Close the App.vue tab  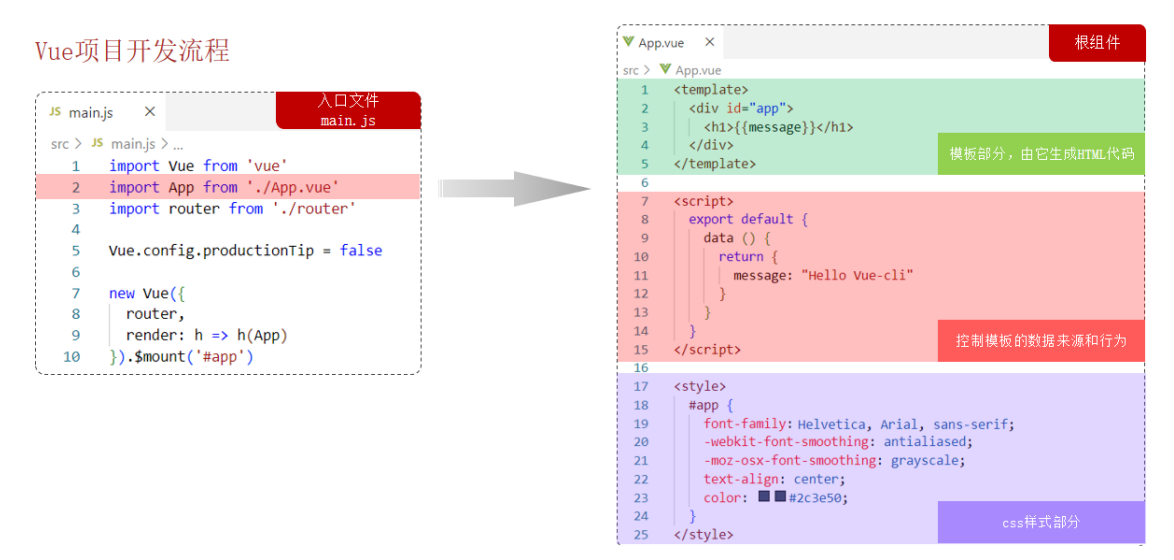(x=710, y=43)
